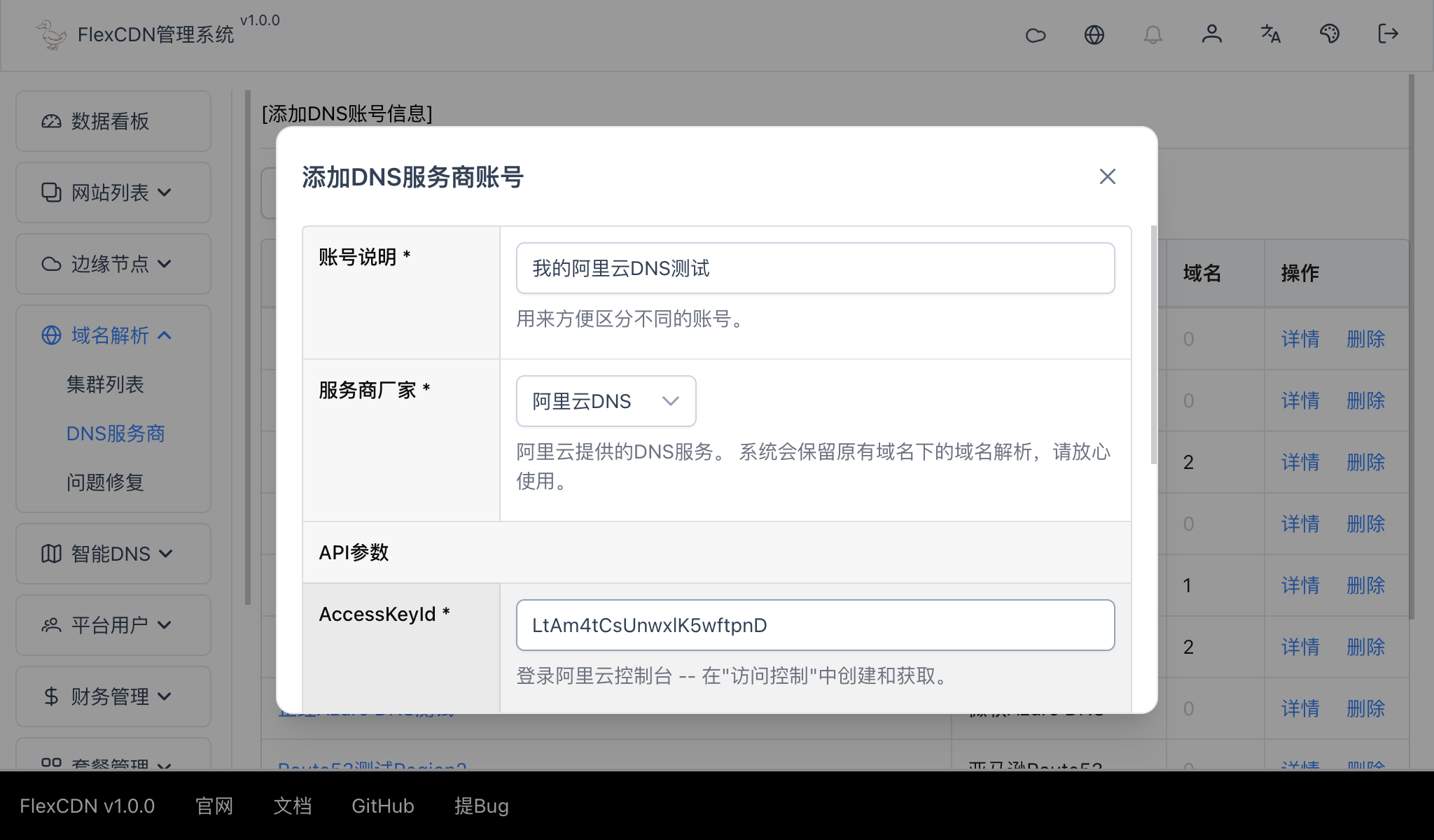Open the GitHub link in footer
The width and height of the screenshot is (1434, 840).
[382, 806]
